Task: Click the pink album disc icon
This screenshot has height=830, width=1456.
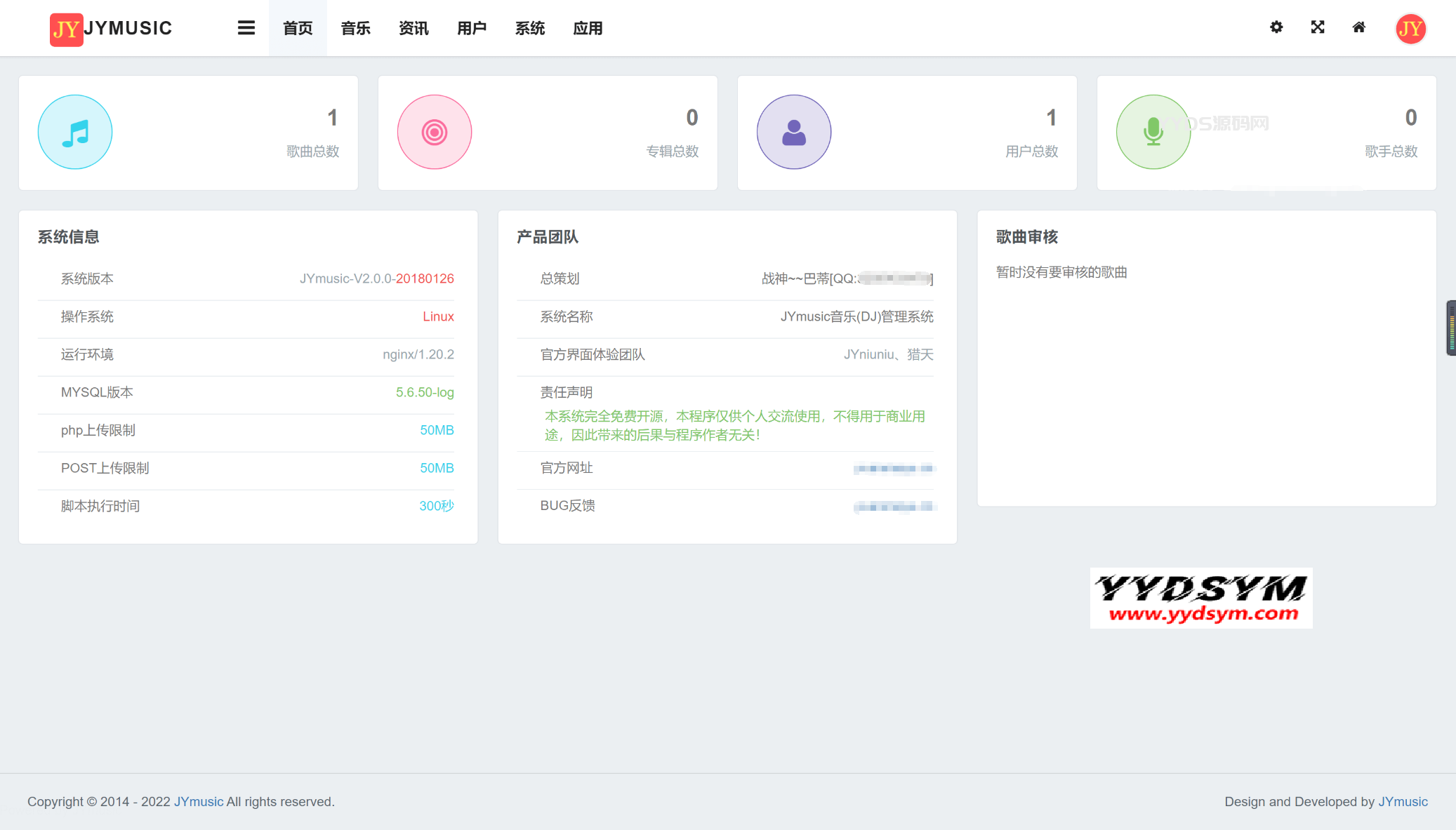Action: pyautogui.click(x=435, y=132)
